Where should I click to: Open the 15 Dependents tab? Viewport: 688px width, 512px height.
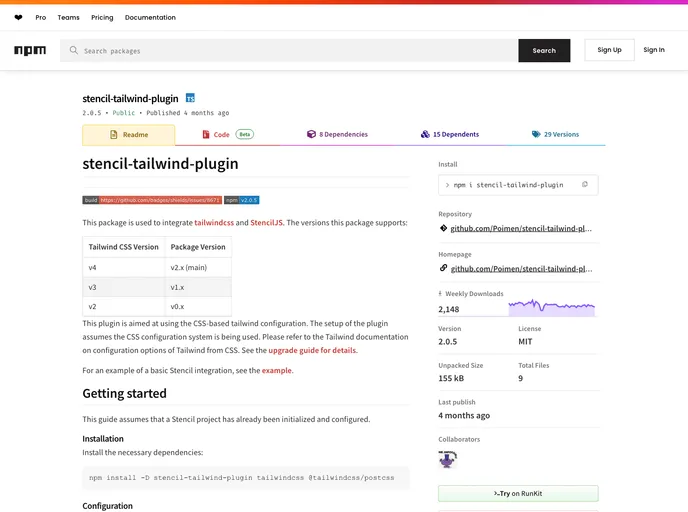[x=450, y=134]
